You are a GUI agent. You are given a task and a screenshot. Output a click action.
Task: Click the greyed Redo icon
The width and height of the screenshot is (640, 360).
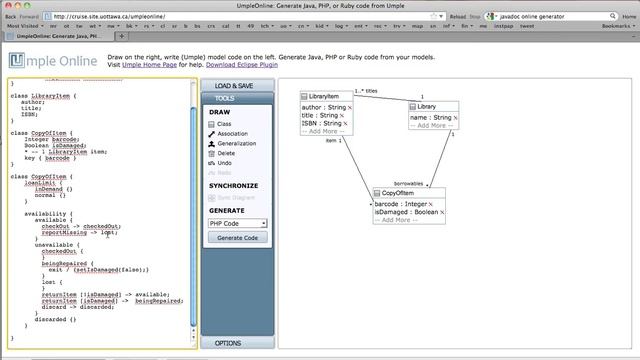pyautogui.click(x=211, y=173)
